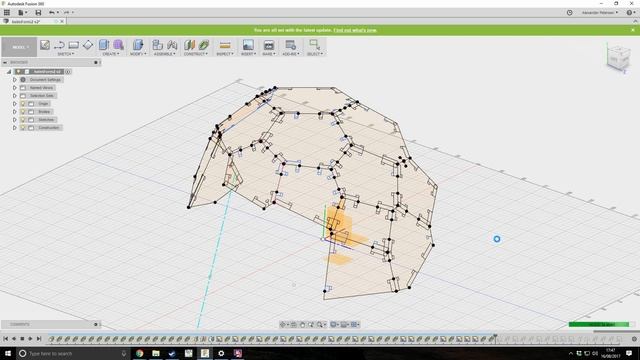The image size is (640, 360).
Task: Select the Insert image tool icon
Action: tap(248, 45)
